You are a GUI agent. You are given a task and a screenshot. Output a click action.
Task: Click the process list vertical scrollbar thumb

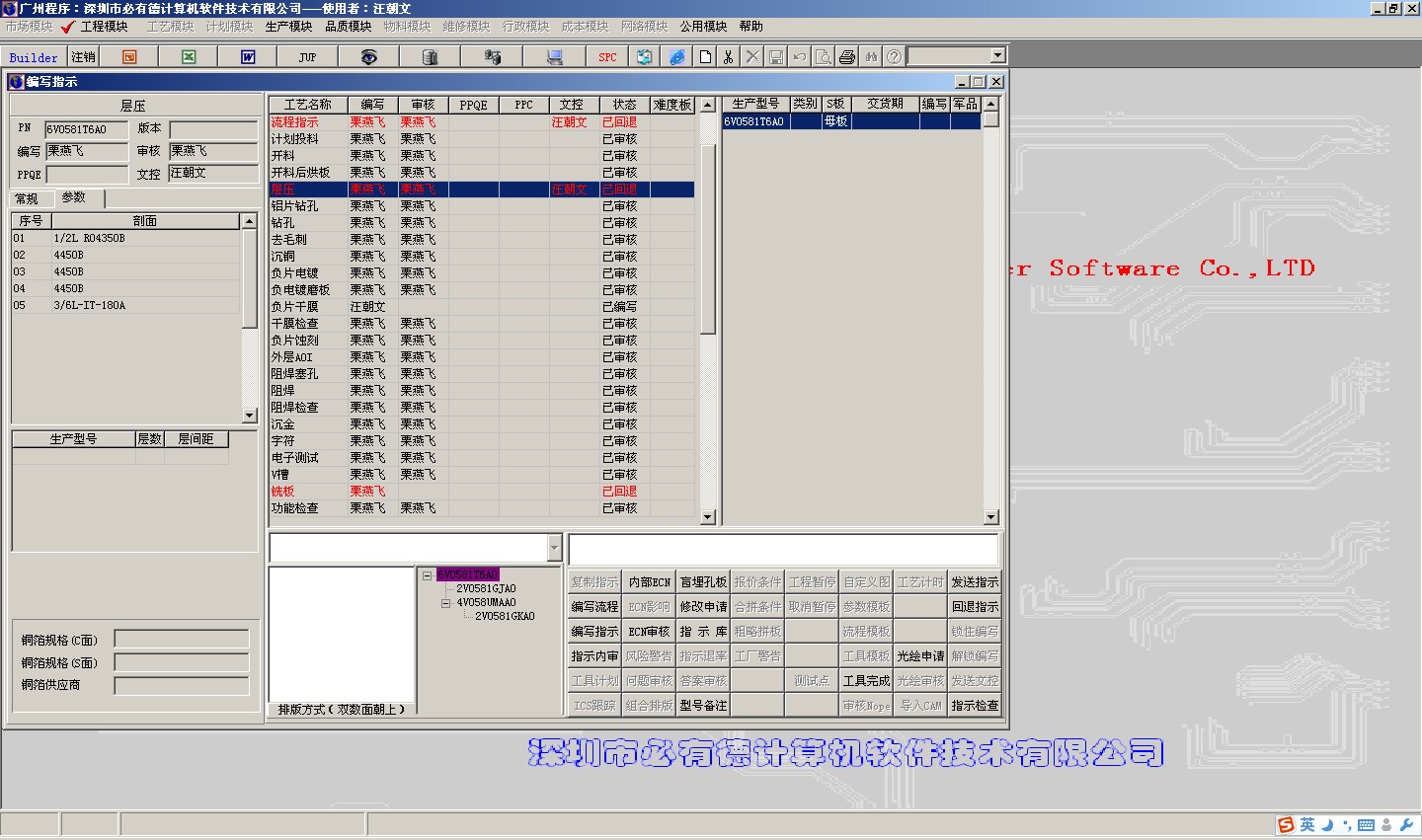coord(707,239)
